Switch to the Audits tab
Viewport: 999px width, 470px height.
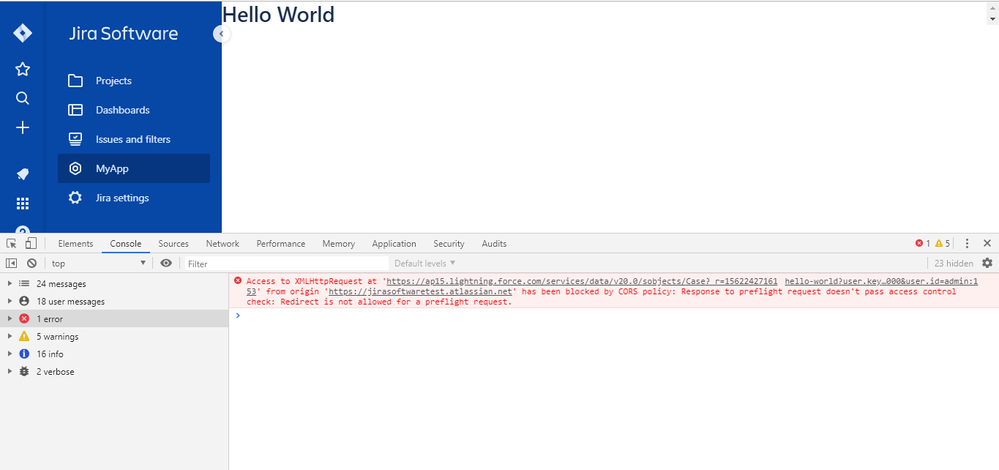point(494,244)
